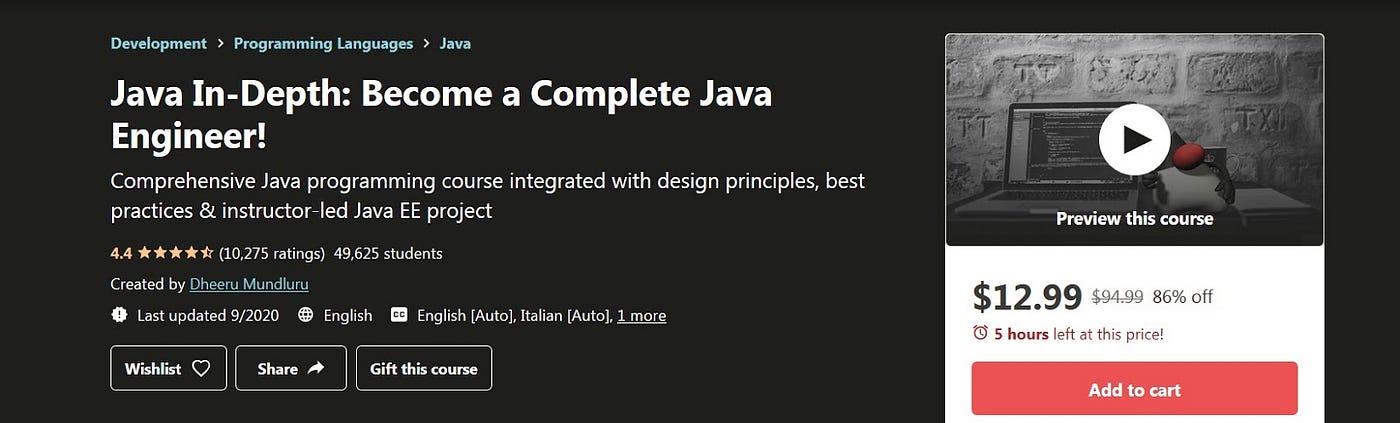Click the star rating icons
This screenshot has height=423, width=1400.
coord(176,252)
